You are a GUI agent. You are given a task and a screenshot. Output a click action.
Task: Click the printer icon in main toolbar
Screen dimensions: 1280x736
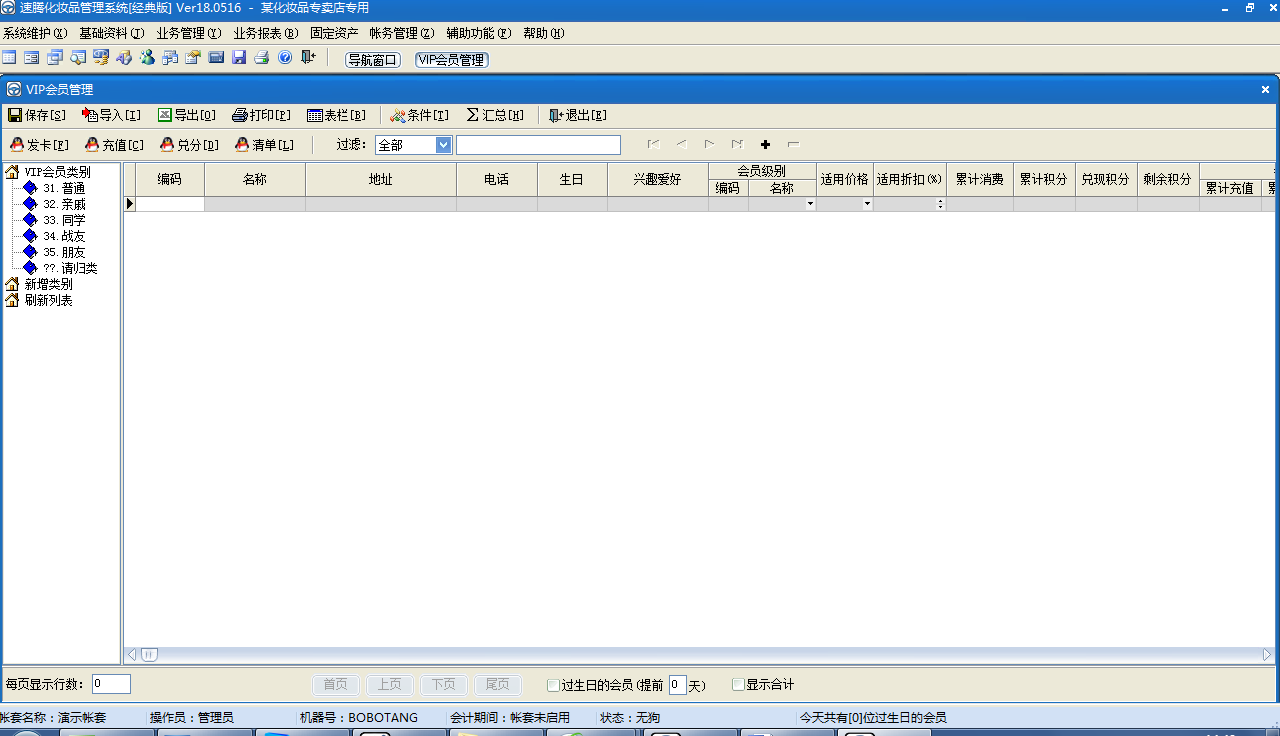[x=262, y=58]
